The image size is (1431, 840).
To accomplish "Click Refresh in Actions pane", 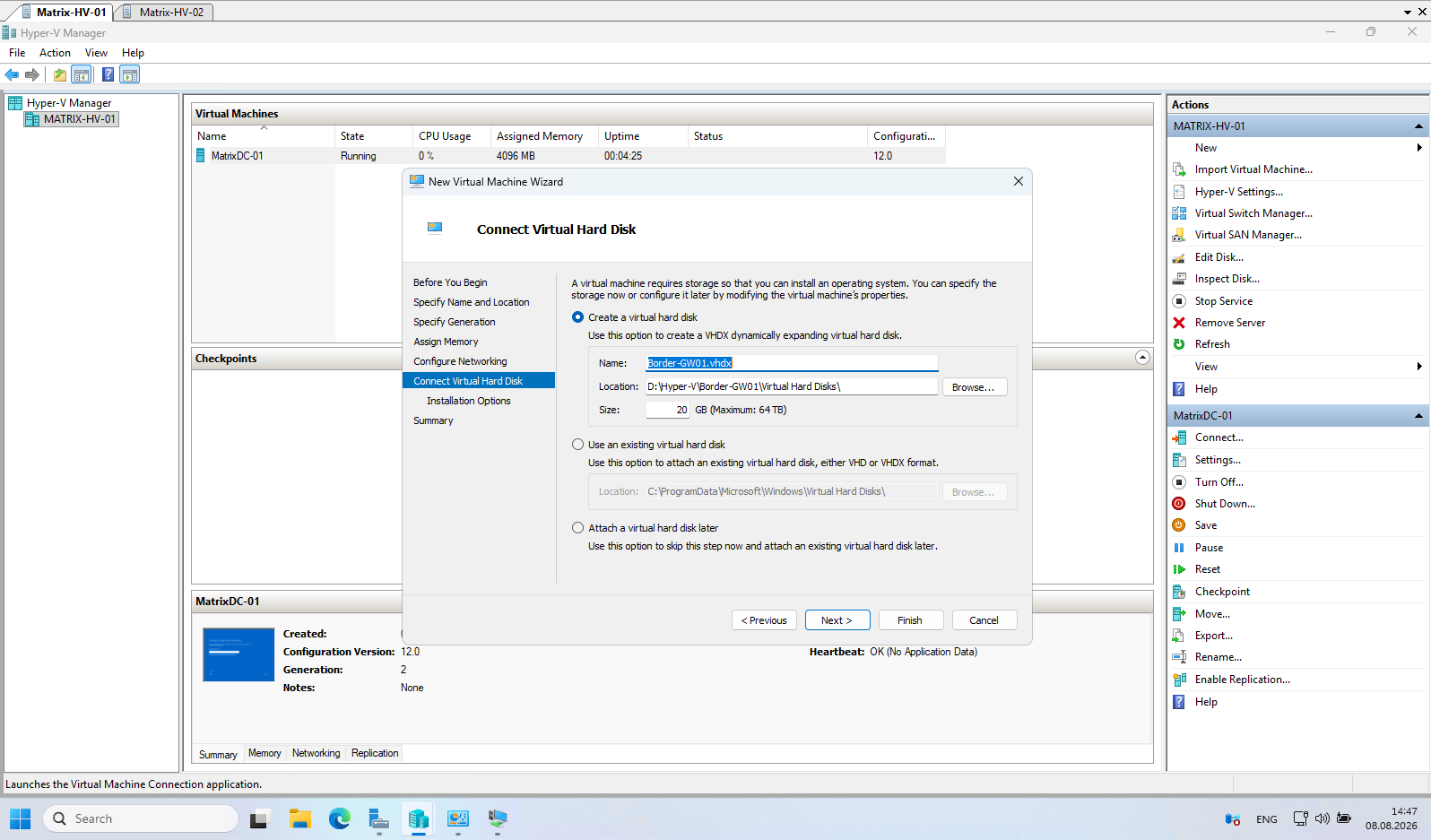I will [x=1211, y=344].
